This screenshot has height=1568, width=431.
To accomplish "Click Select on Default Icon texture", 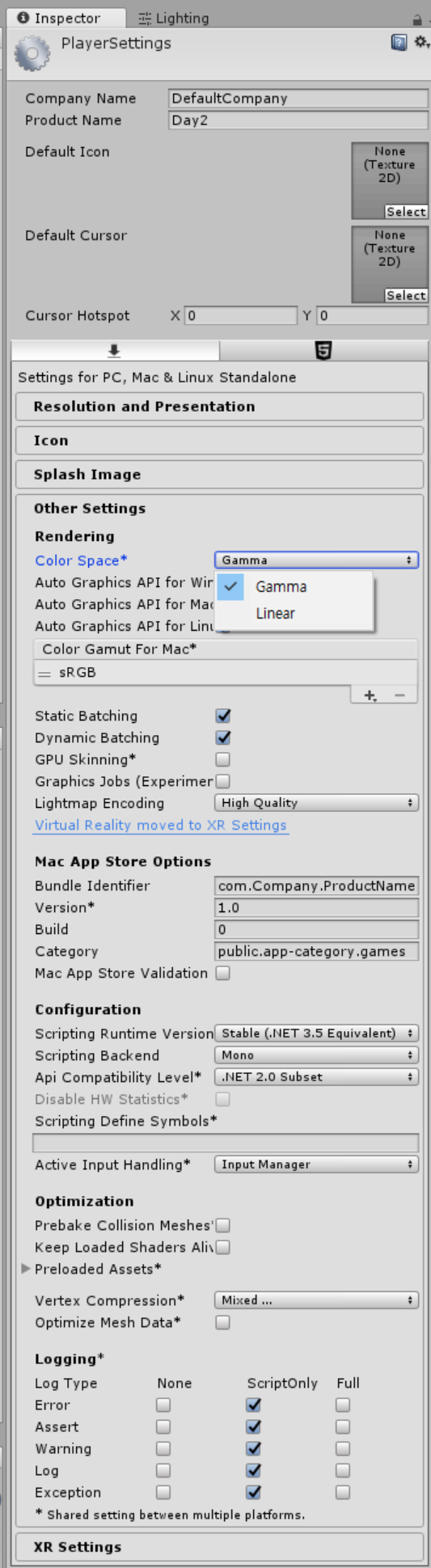I will pos(406,212).
